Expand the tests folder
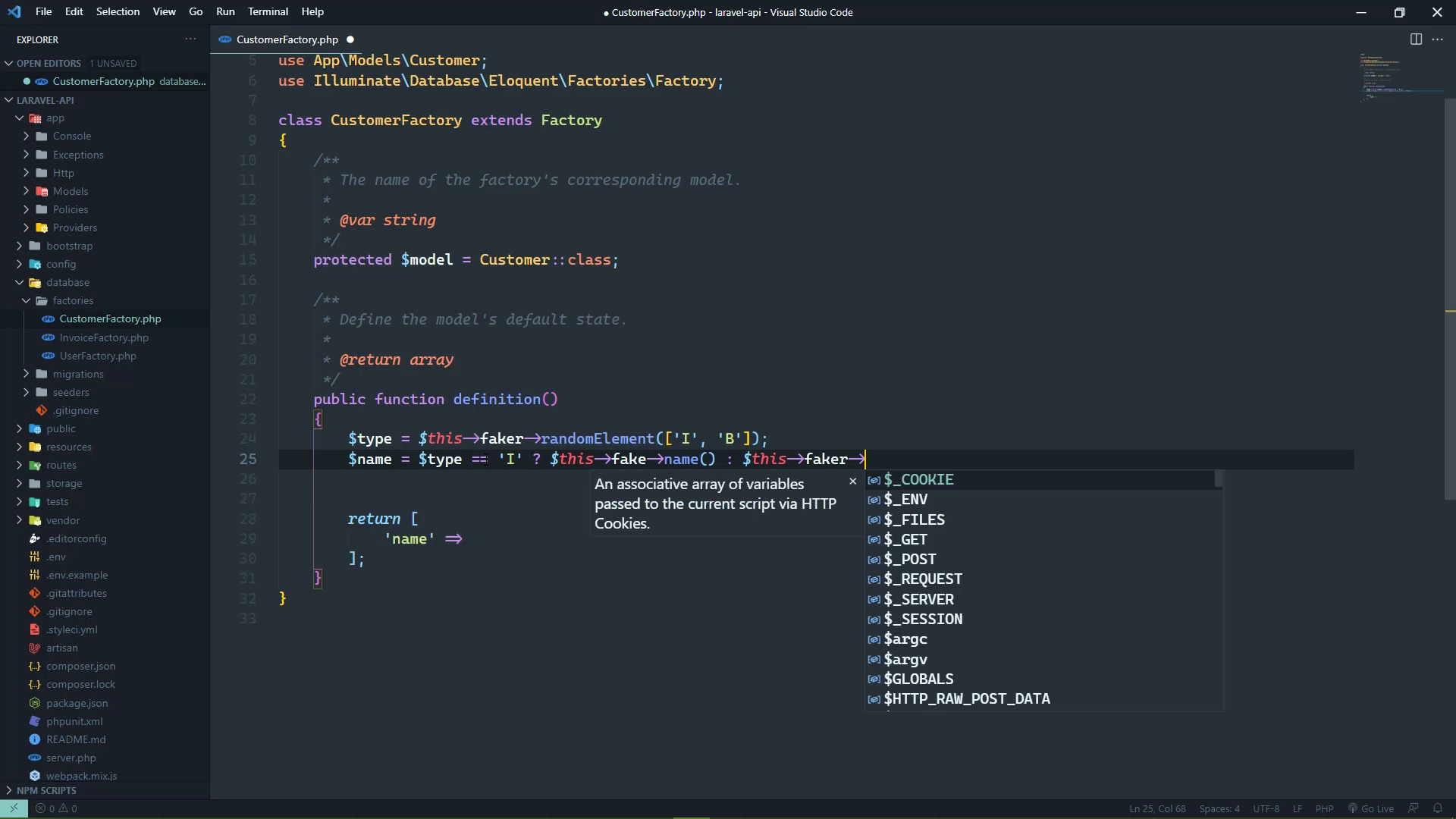The height and width of the screenshot is (819, 1456). 57,501
